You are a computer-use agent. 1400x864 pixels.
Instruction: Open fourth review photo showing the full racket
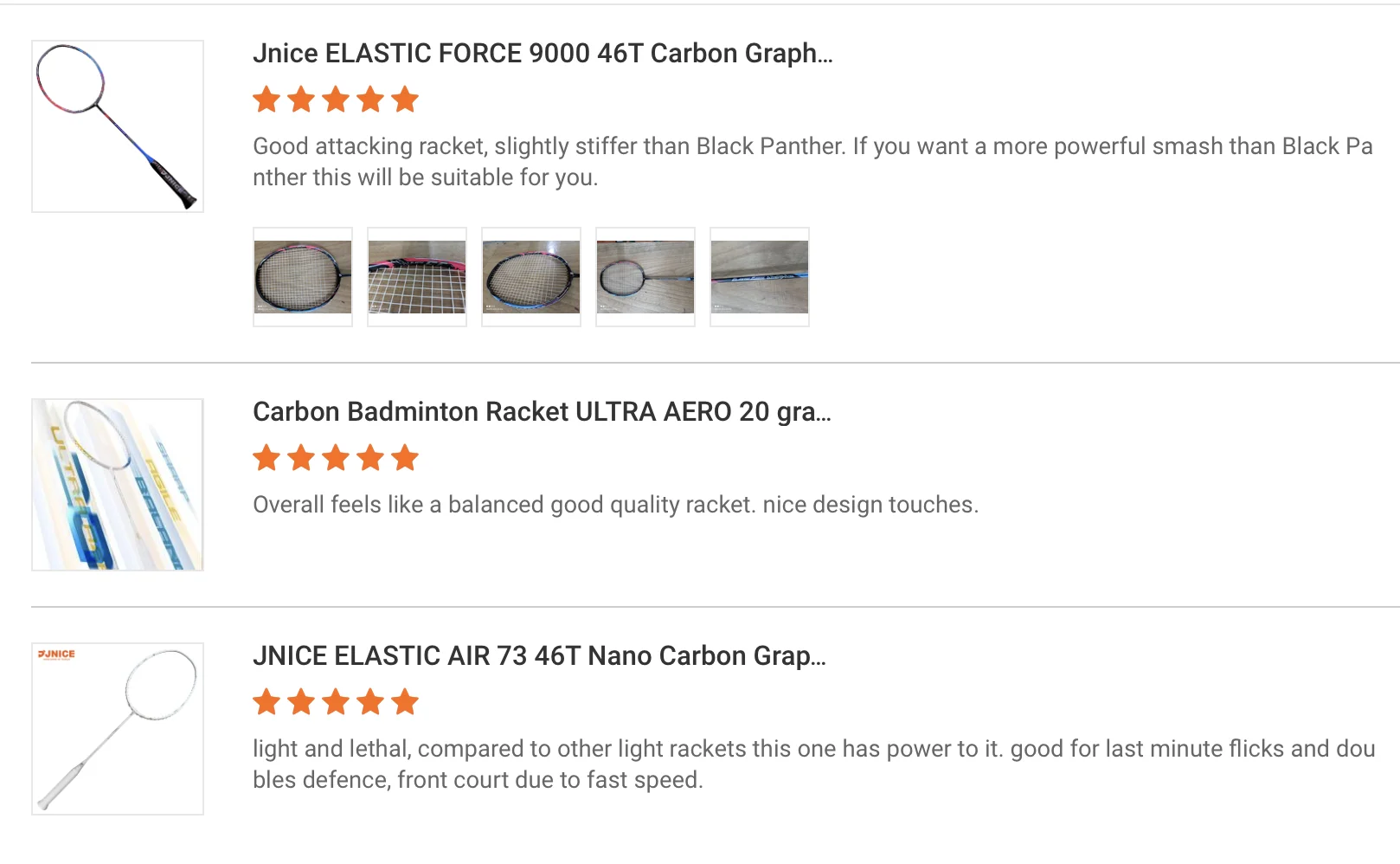click(x=645, y=277)
